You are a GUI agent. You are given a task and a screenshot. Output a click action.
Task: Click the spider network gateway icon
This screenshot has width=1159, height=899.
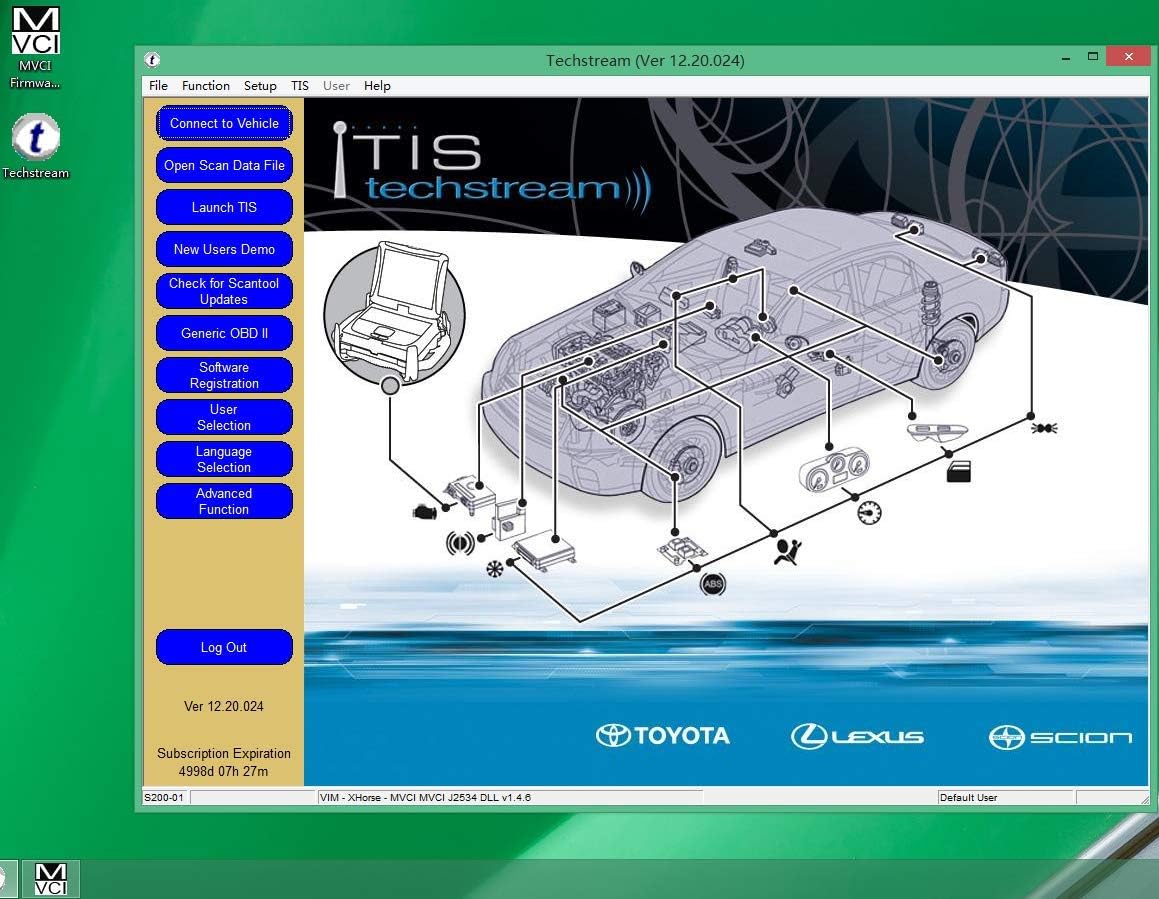(x=1044, y=427)
